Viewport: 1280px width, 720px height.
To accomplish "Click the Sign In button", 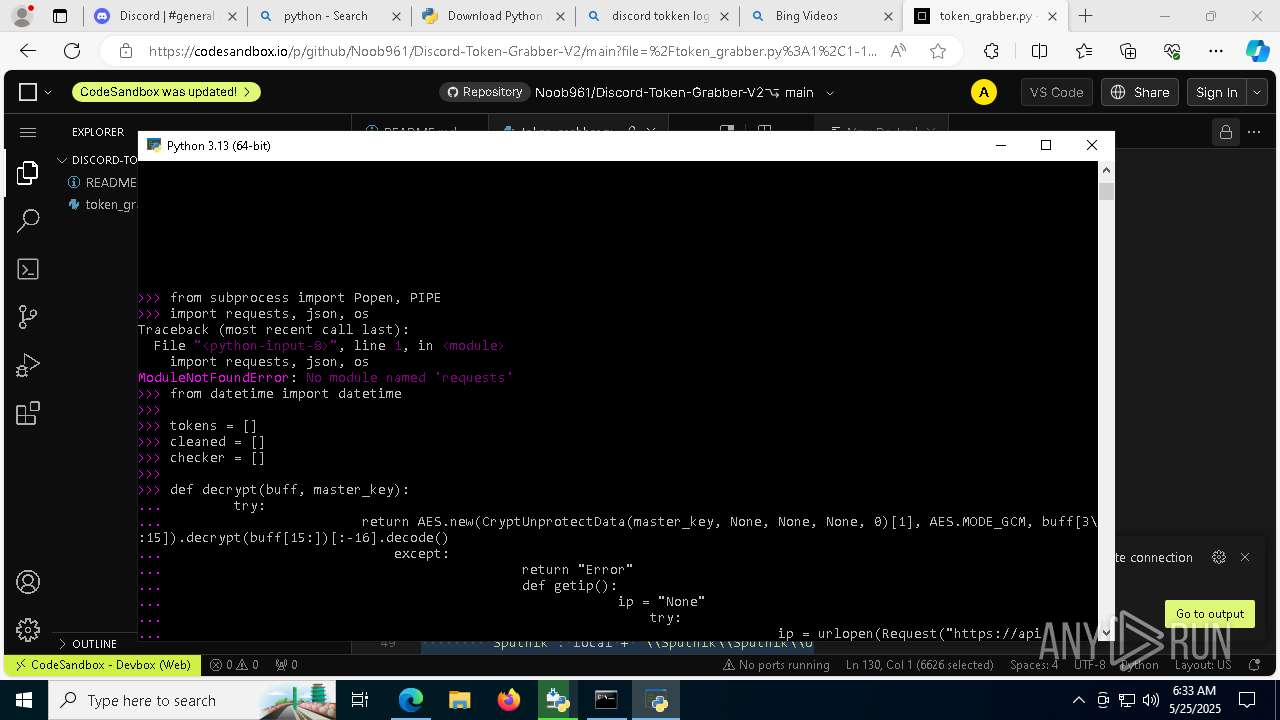I will click(x=1216, y=92).
